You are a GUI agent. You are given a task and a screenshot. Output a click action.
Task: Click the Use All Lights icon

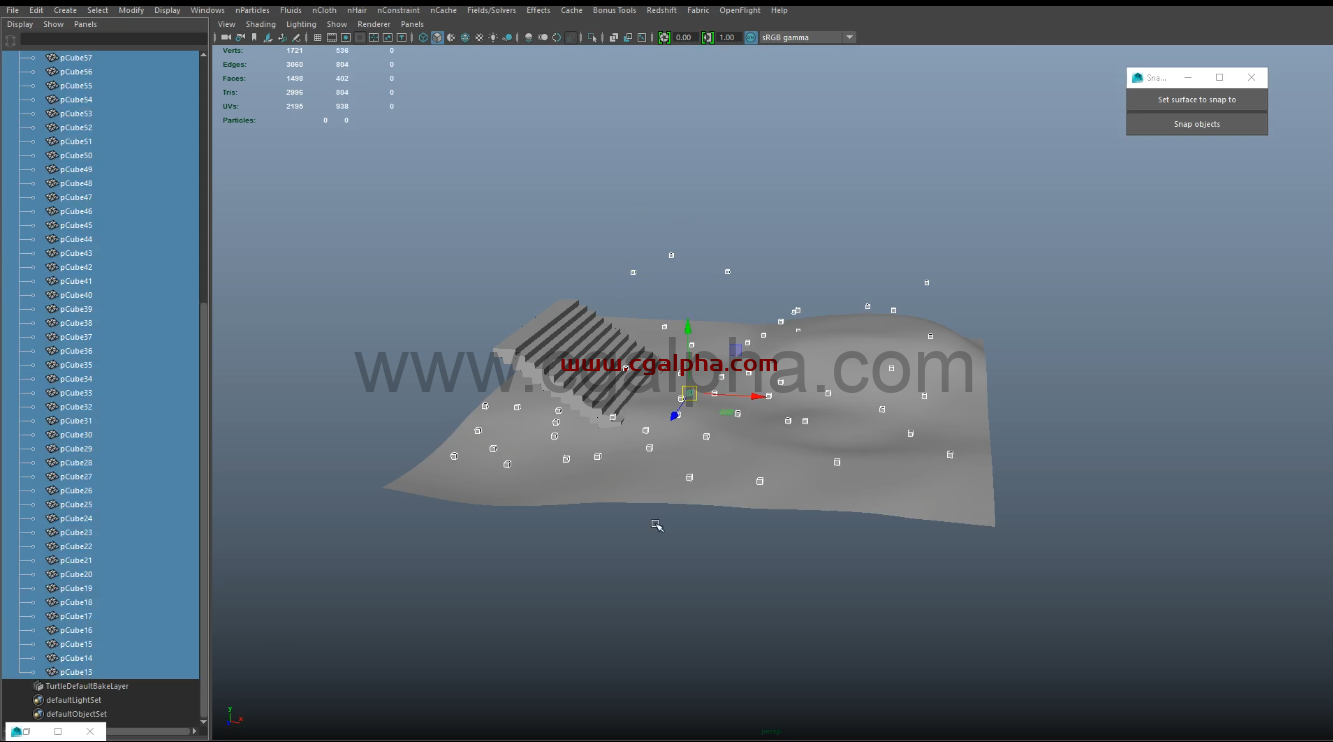(493, 37)
